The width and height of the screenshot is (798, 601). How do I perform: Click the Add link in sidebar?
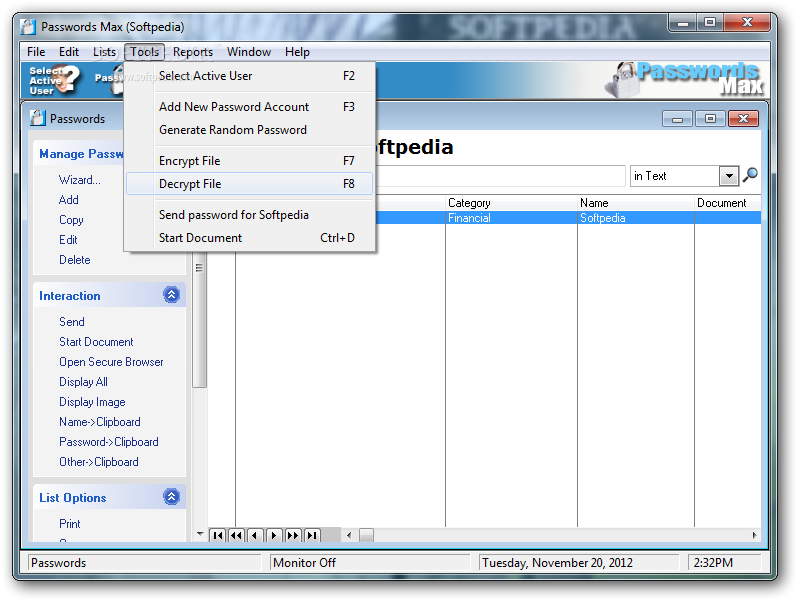tap(69, 199)
